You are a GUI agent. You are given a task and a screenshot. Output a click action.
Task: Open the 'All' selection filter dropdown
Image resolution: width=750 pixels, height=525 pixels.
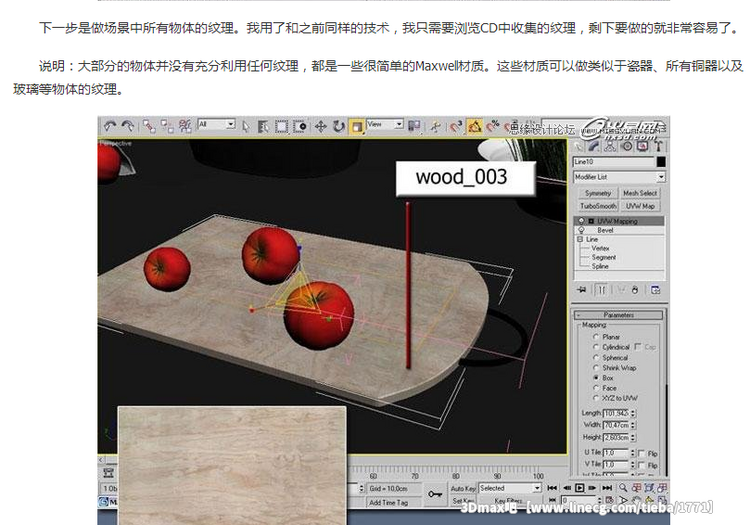216,125
